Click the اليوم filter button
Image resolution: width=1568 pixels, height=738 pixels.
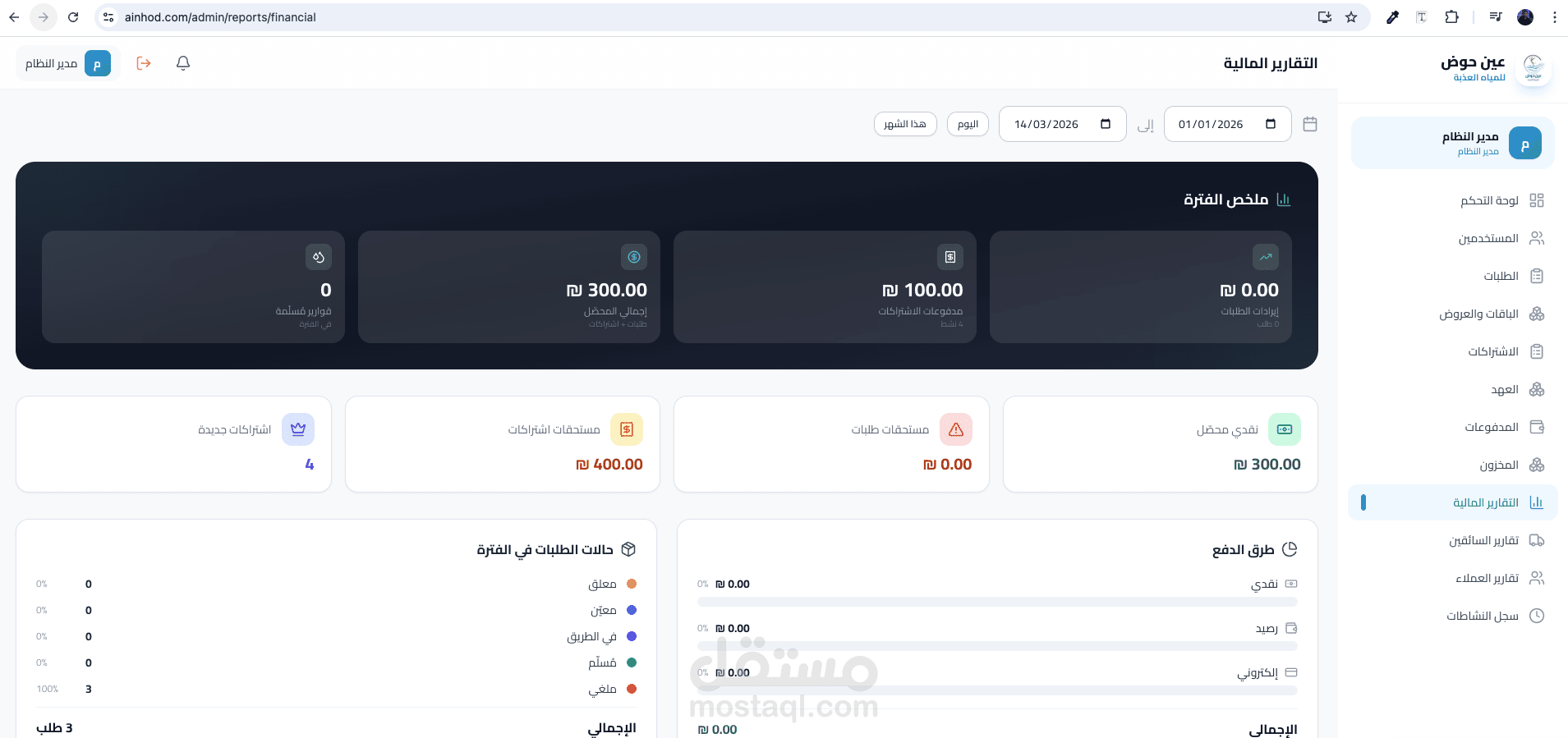(x=968, y=124)
